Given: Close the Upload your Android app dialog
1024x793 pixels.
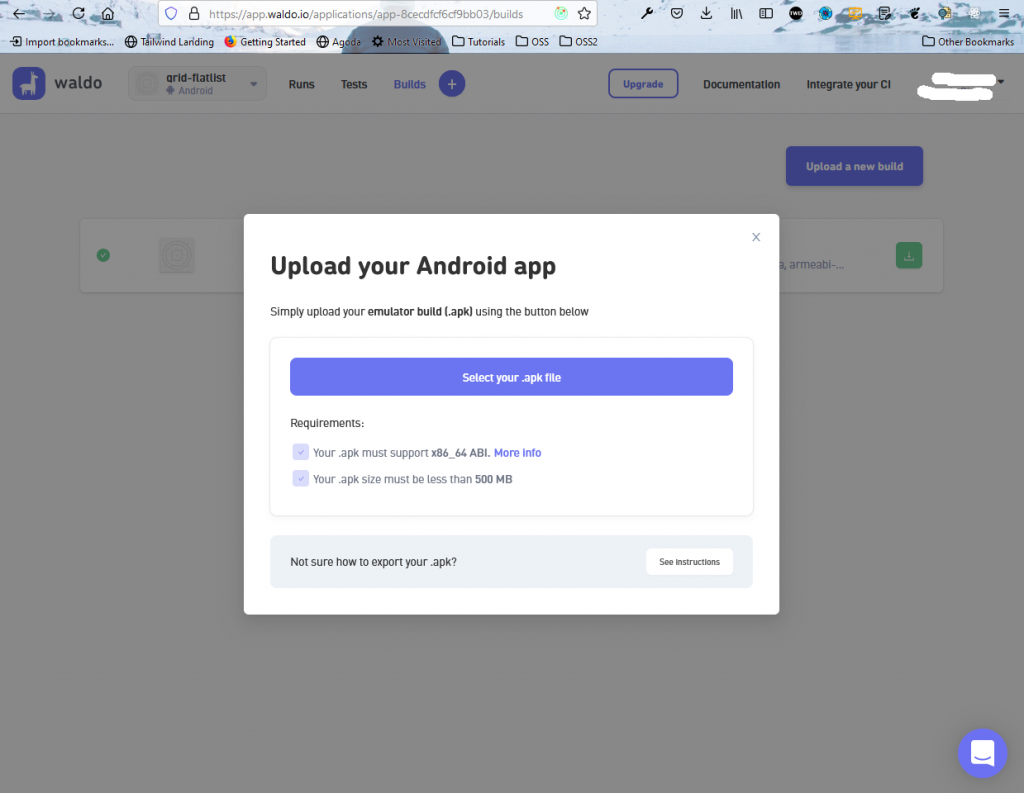Looking at the screenshot, I should (x=756, y=237).
